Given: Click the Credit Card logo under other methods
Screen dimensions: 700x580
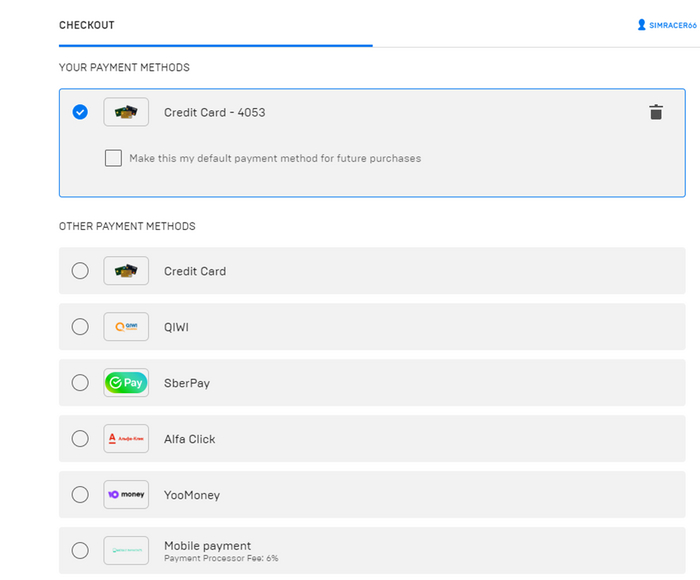Looking at the screenshot, I should pos(126,271).
